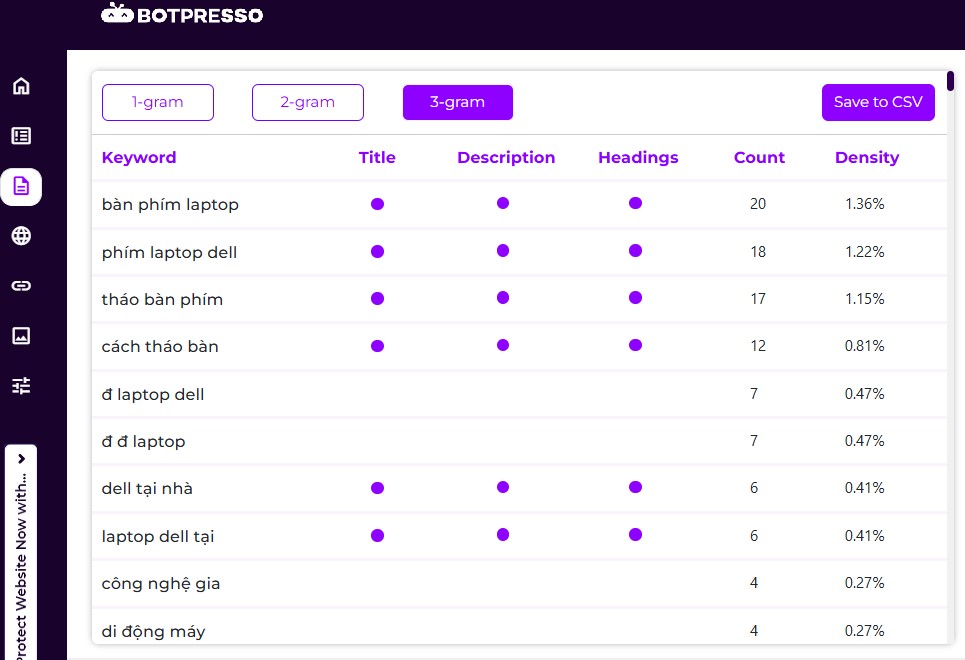Select the document page icon in sidebar
Image resolution: width=965 pixels, height=660 pixels.
pos(21,186)
